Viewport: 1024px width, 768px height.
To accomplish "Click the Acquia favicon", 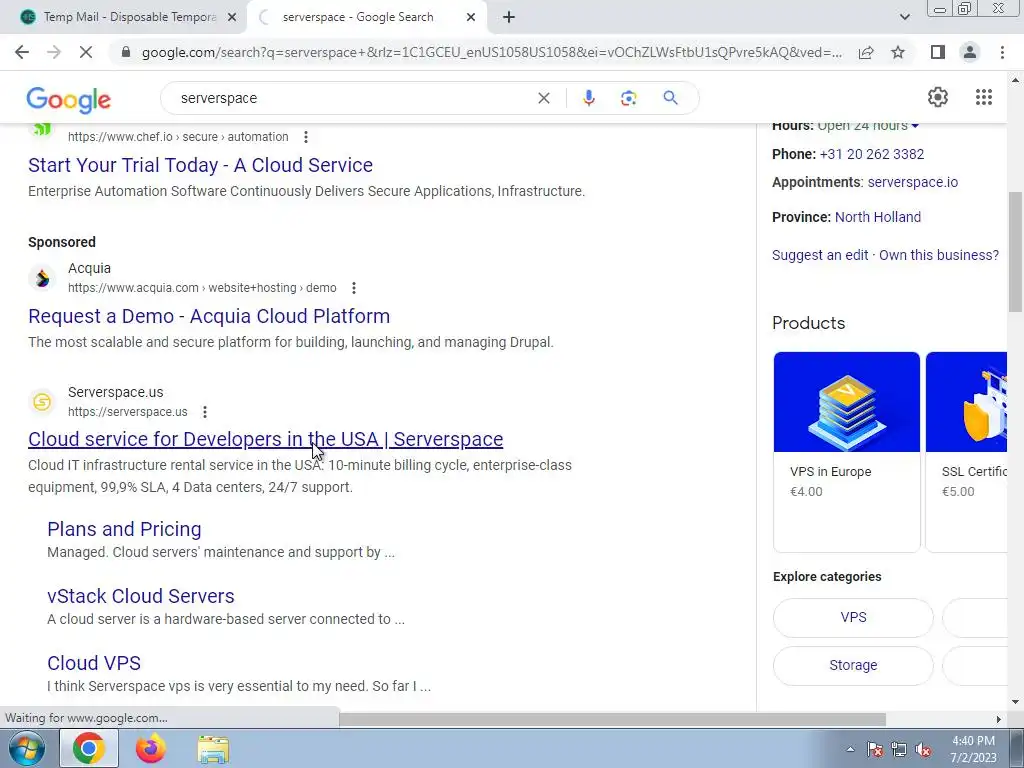I will (42, 278).
